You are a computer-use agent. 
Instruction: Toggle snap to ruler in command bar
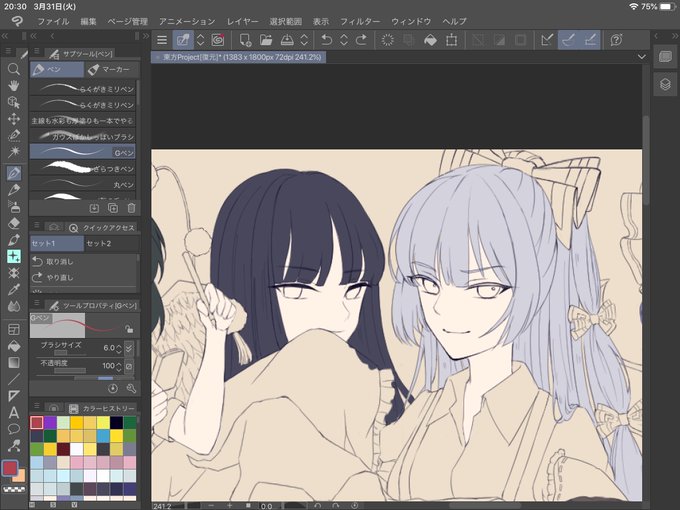tap(547, 40)
